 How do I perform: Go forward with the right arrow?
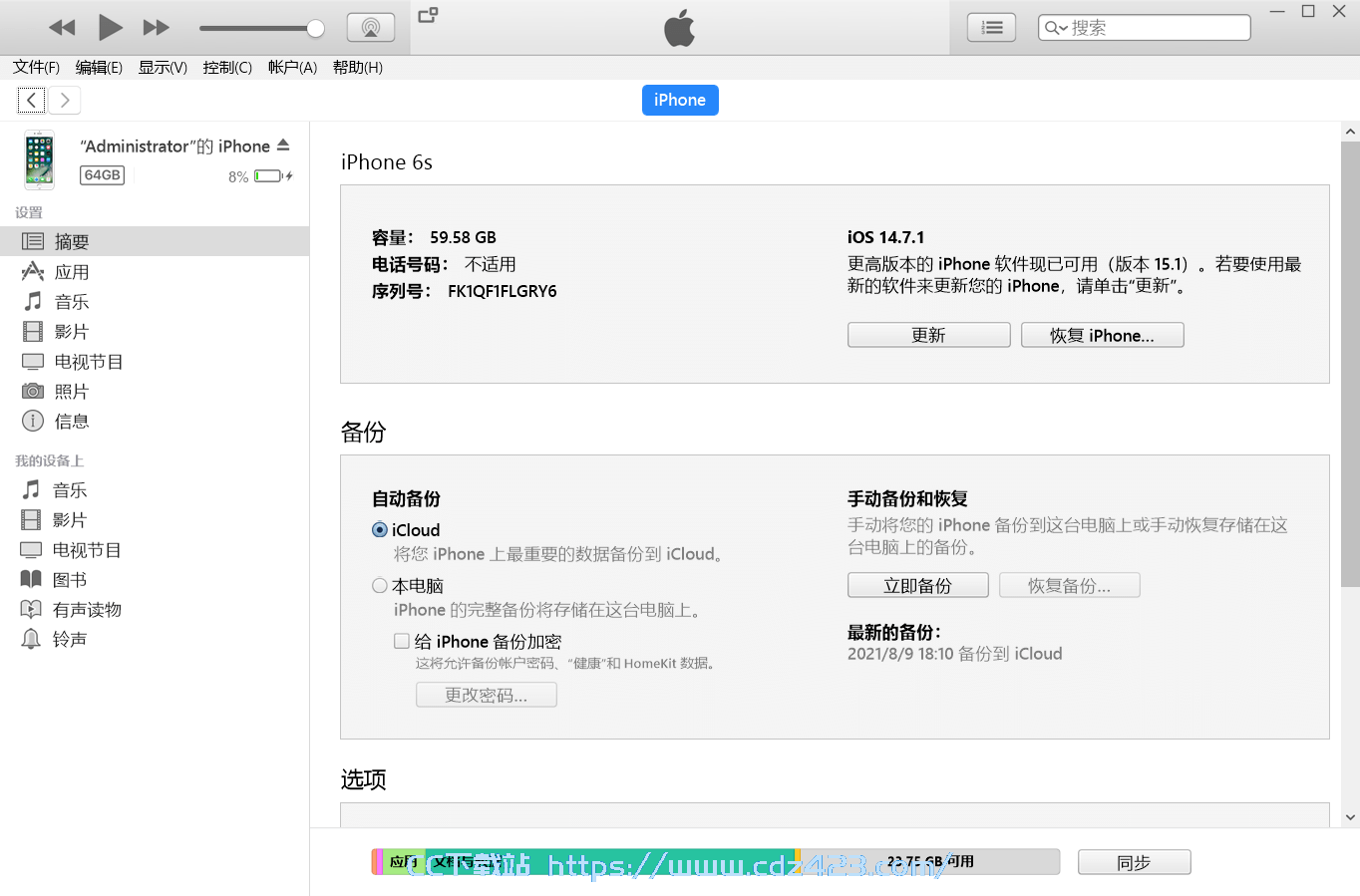point(65,100)
